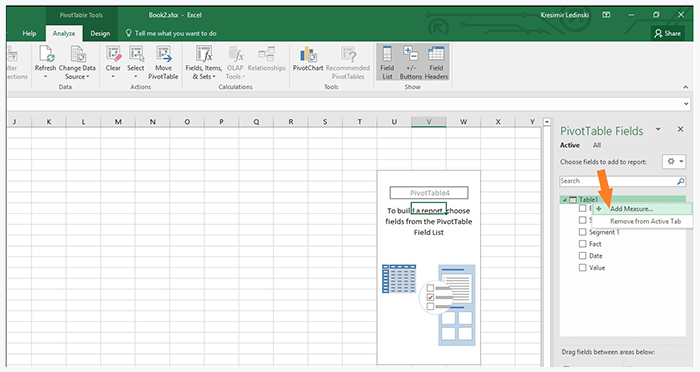Switch to the Design tab
This screenshot has height=372, width=700.
[100, 33]
